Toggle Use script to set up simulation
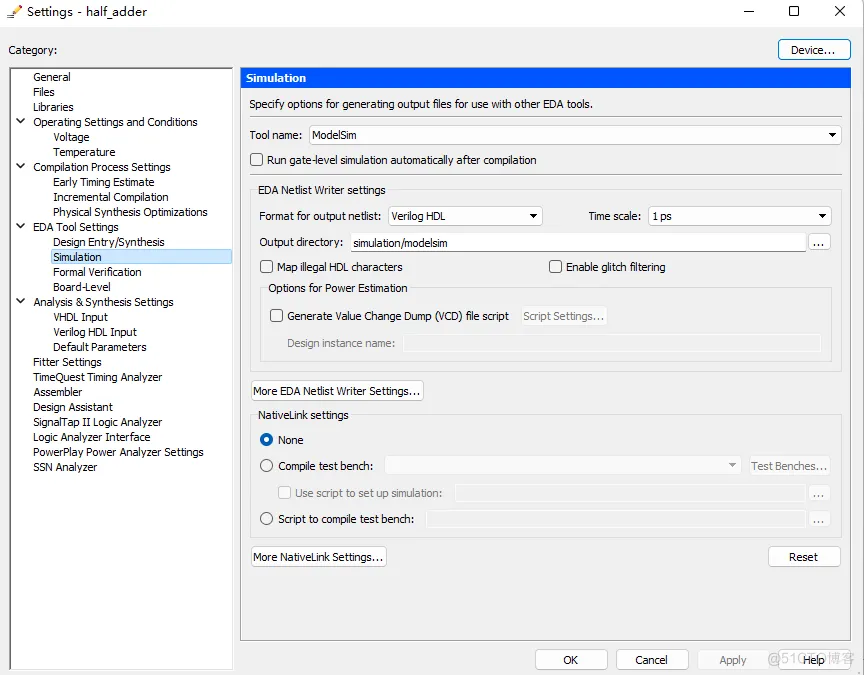 (284, 493)
